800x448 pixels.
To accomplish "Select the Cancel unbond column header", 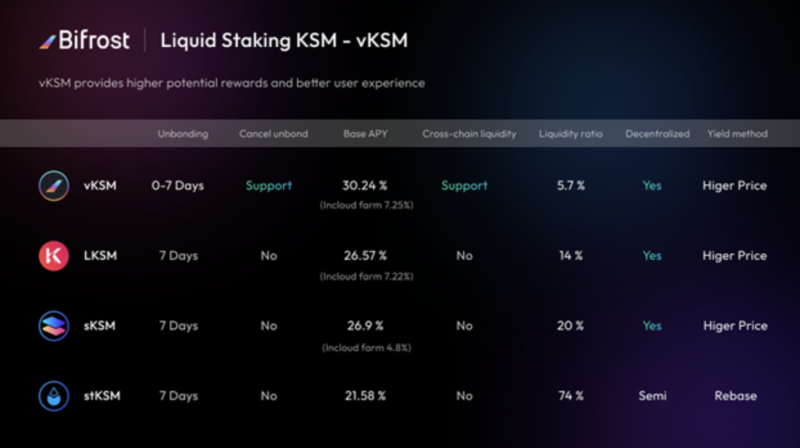I will pyautogui.click(x=273, y=134).
